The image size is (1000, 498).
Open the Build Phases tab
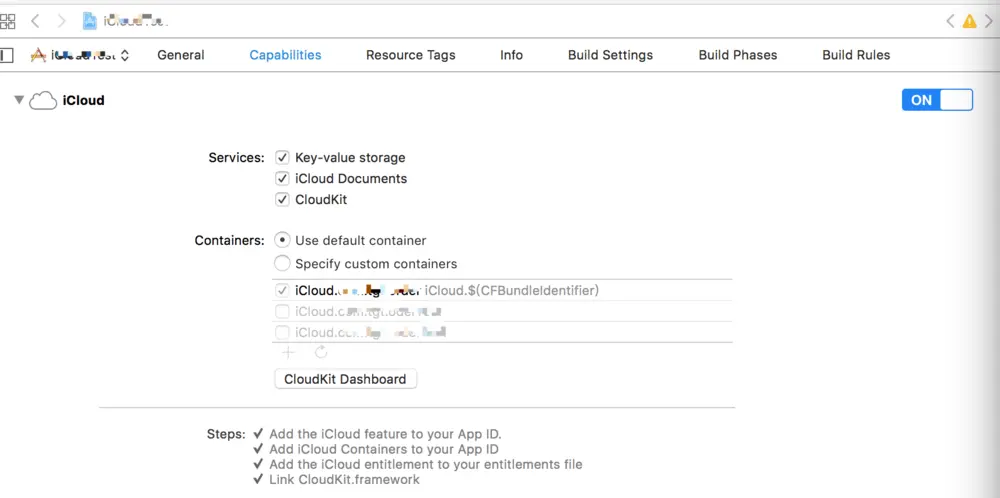pyautogui.click(x=737, y=55)
